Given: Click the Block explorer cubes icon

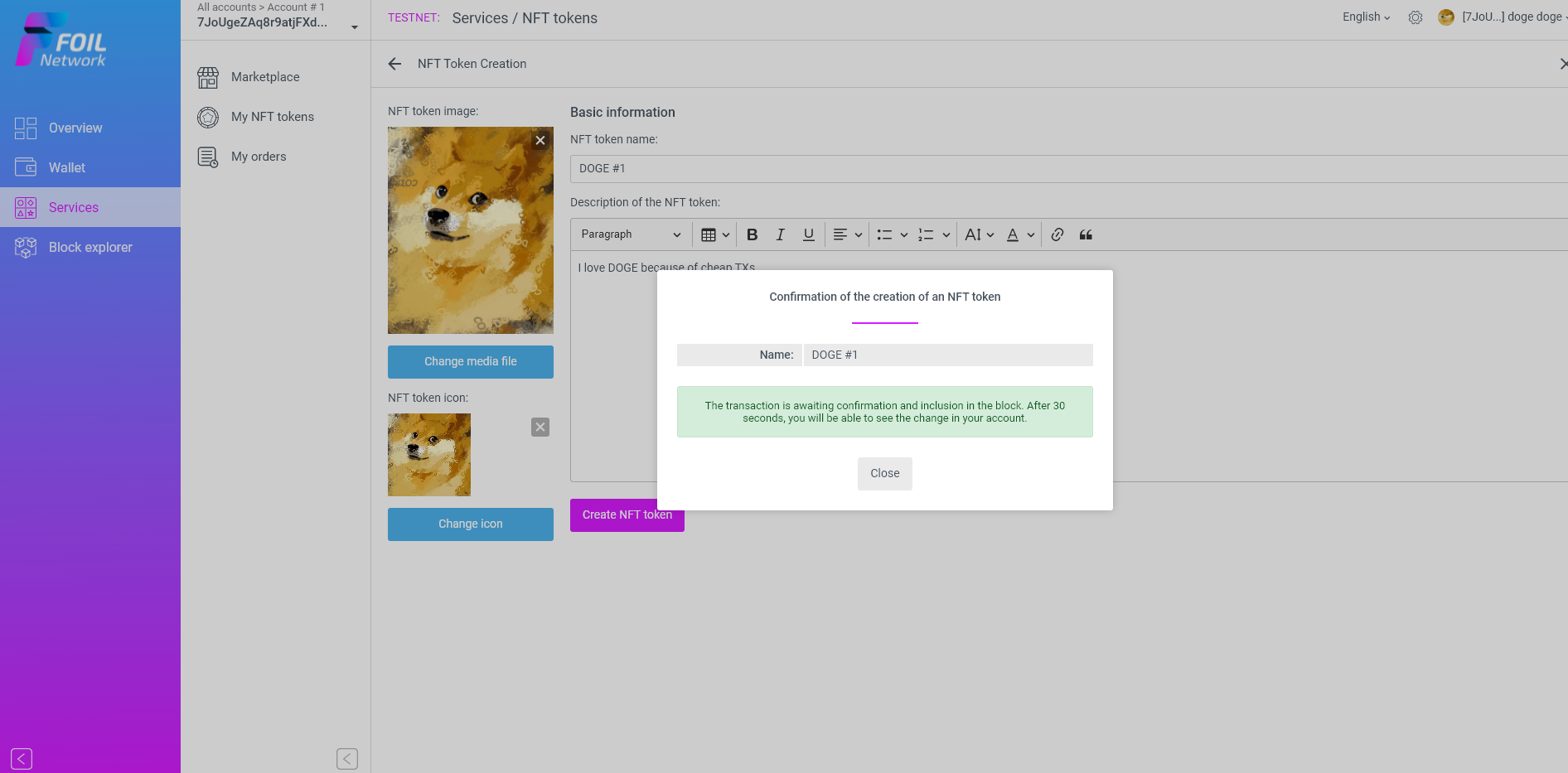Looking at the screenshot, I should [26, 247].
